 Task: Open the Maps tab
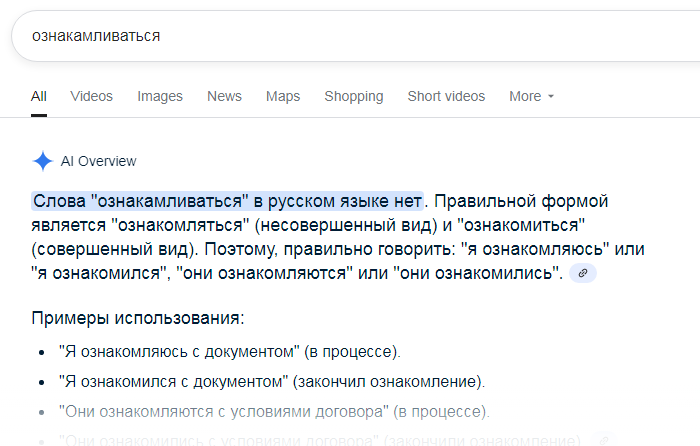283,96
